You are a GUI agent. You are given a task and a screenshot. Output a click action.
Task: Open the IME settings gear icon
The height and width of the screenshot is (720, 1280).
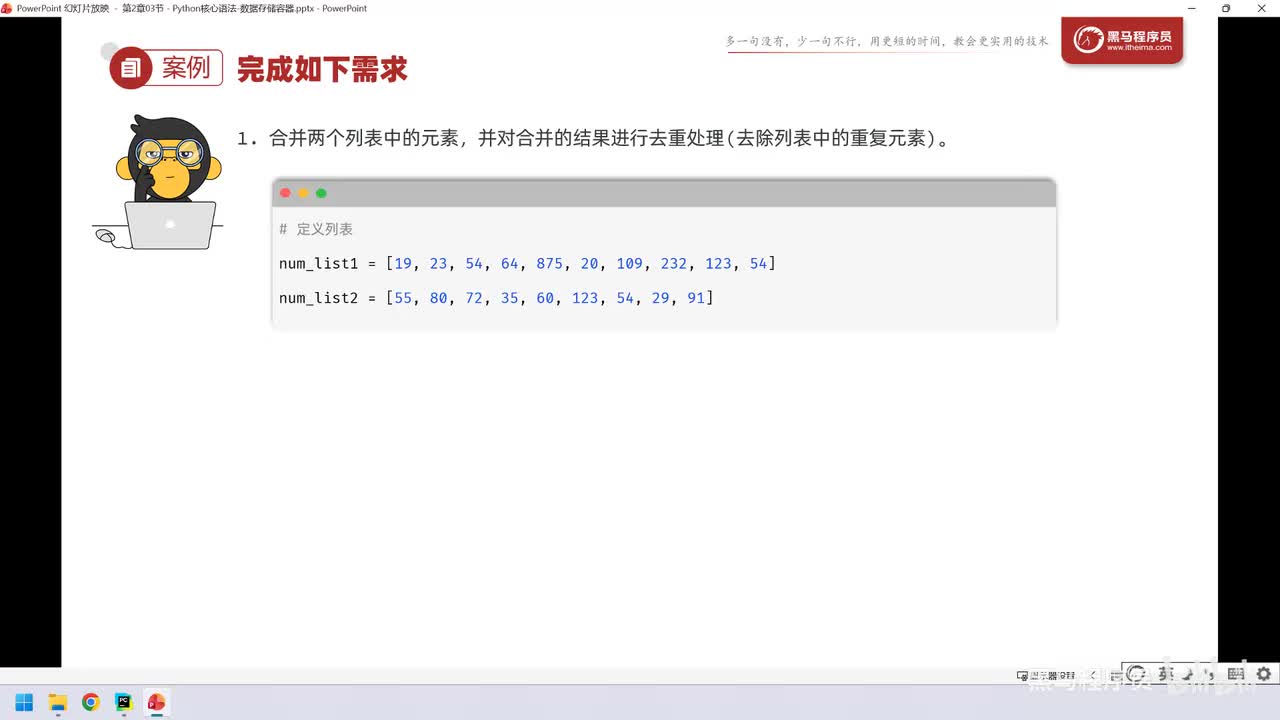1264,674
